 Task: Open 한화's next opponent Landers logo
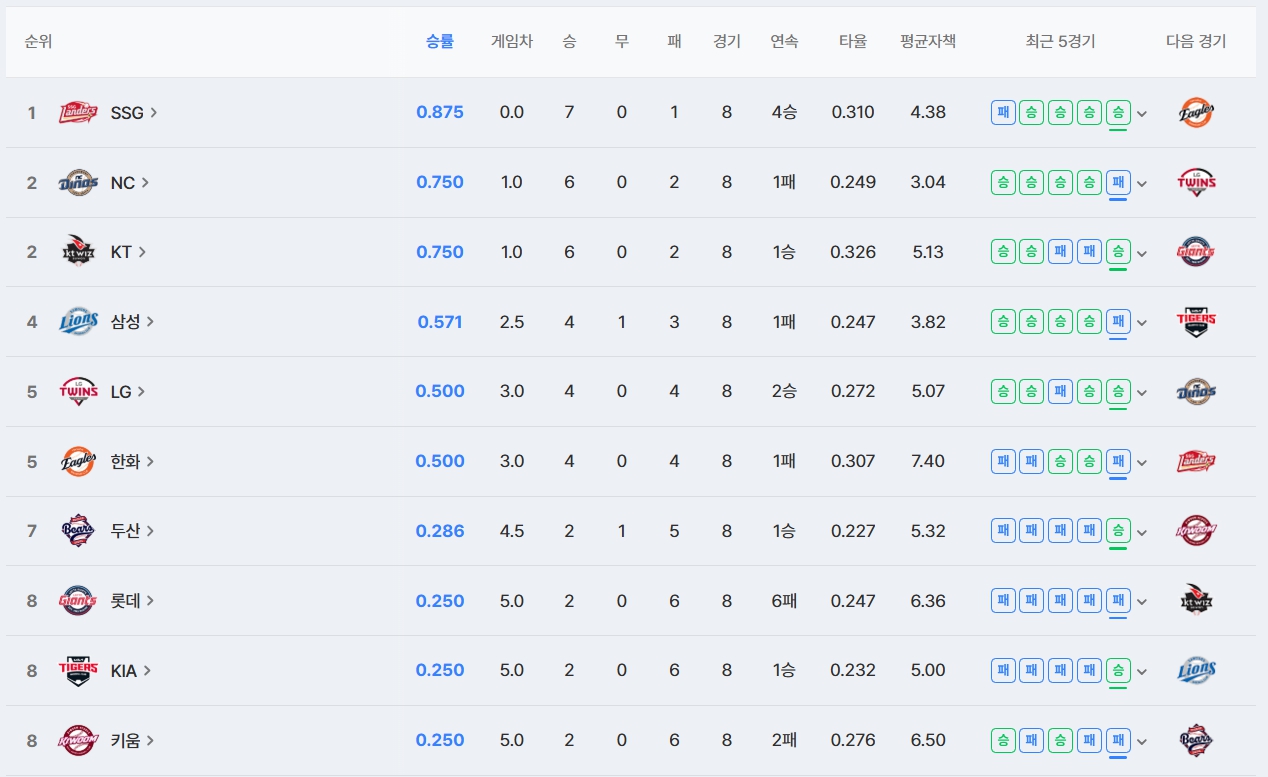coord(1196,462)
